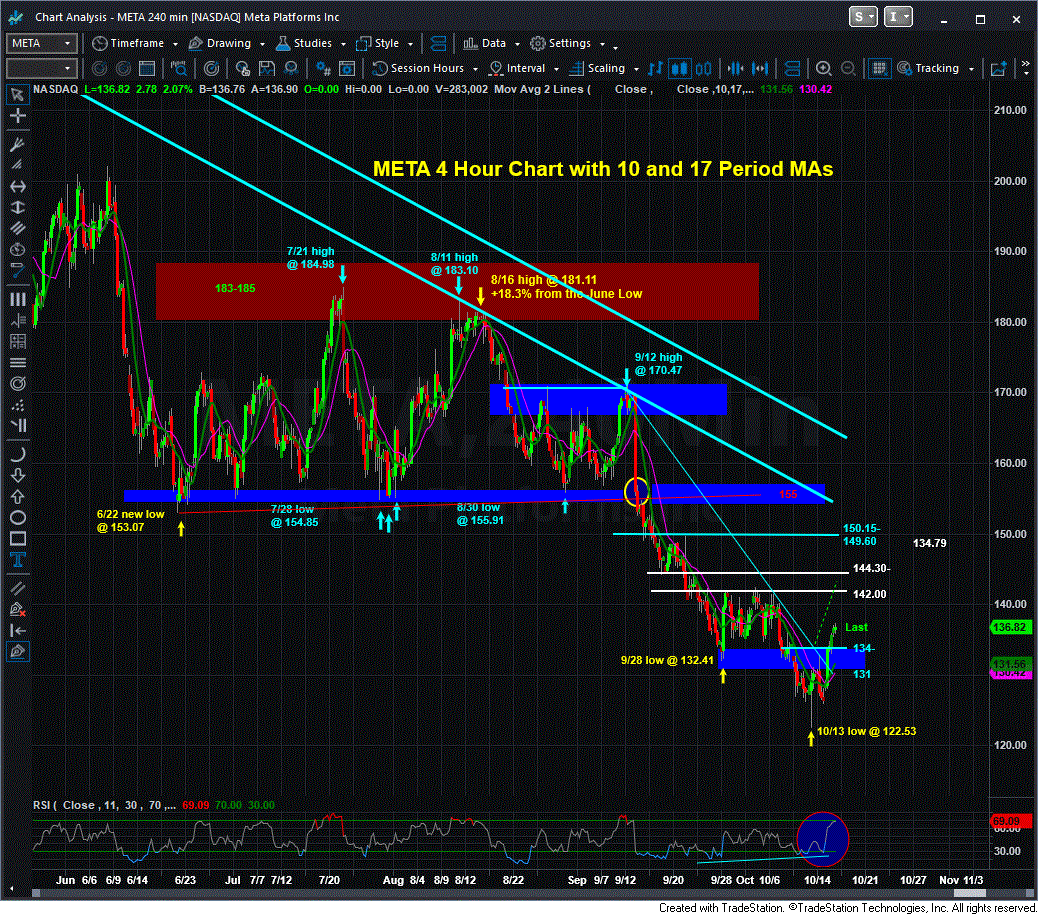This screenshot has width=1038, height=914.
Task: Open the Scaling menu
Action: pyautogui.click(x=604, y=68)
